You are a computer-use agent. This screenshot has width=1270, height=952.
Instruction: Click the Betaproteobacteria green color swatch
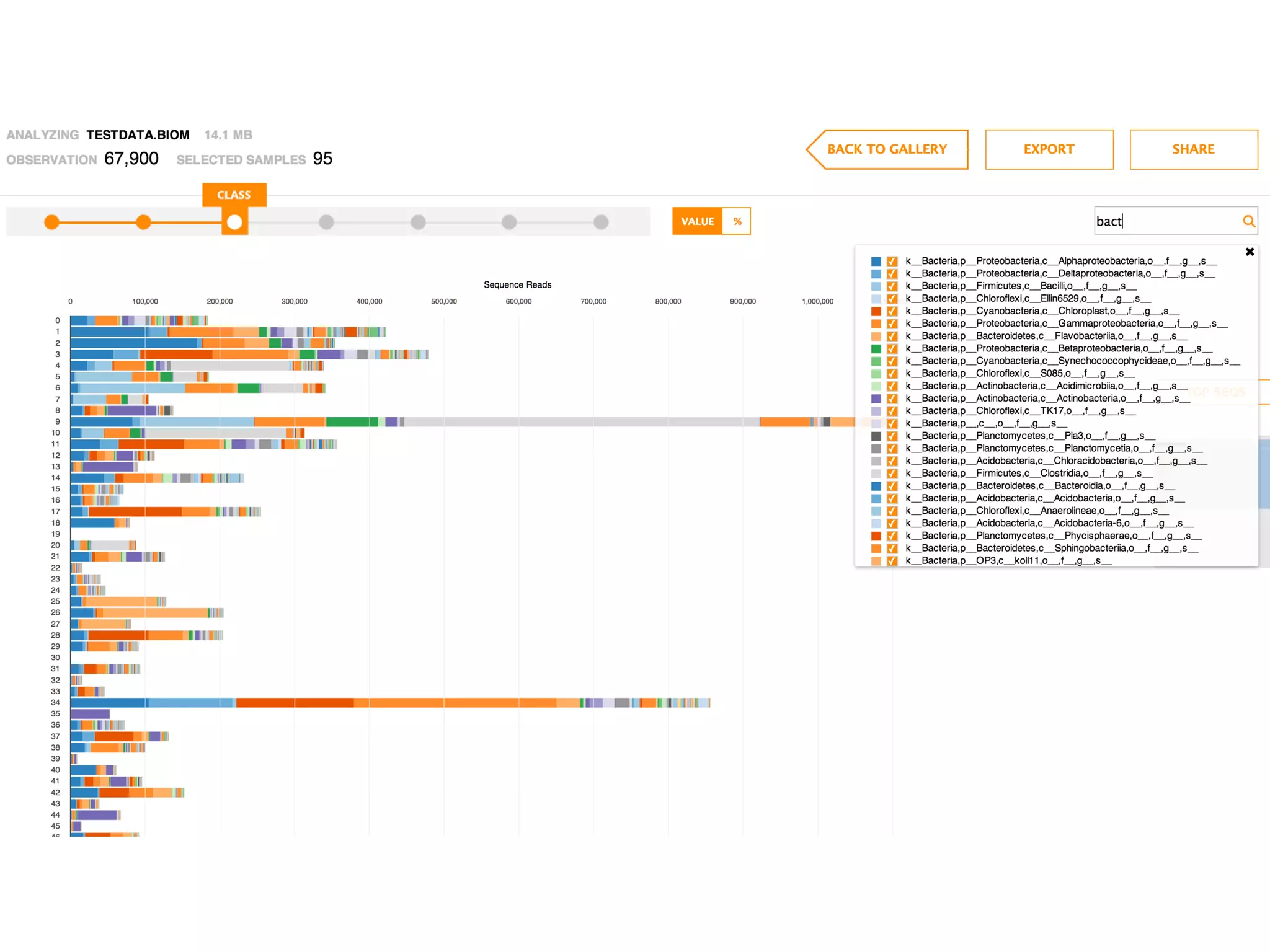876,349
